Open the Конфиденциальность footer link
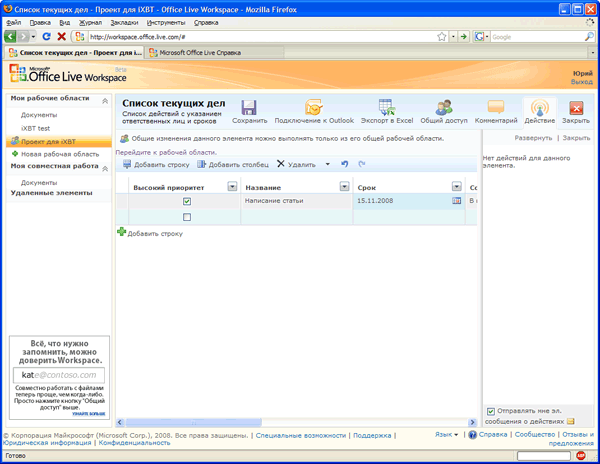 pos(134,443)
